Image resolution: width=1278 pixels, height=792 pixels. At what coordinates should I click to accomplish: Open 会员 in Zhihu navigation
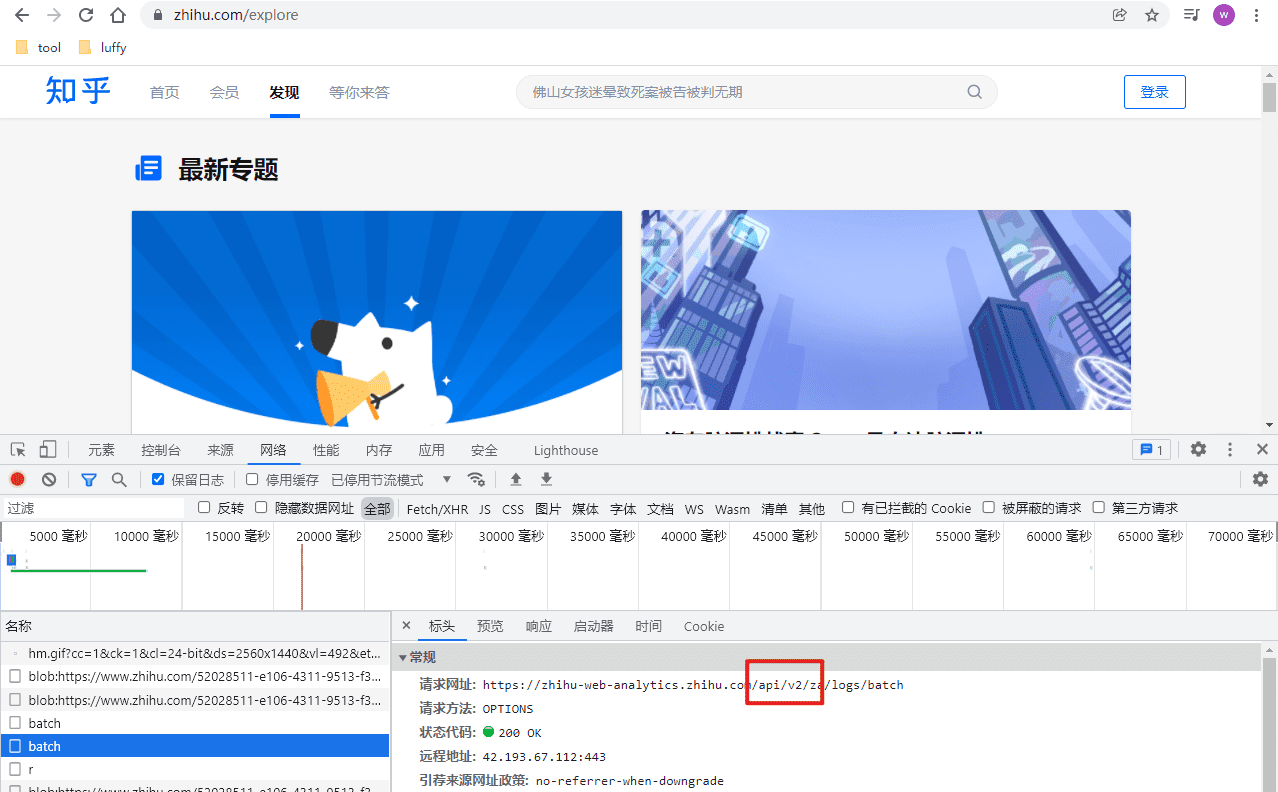tap(224, 92)
